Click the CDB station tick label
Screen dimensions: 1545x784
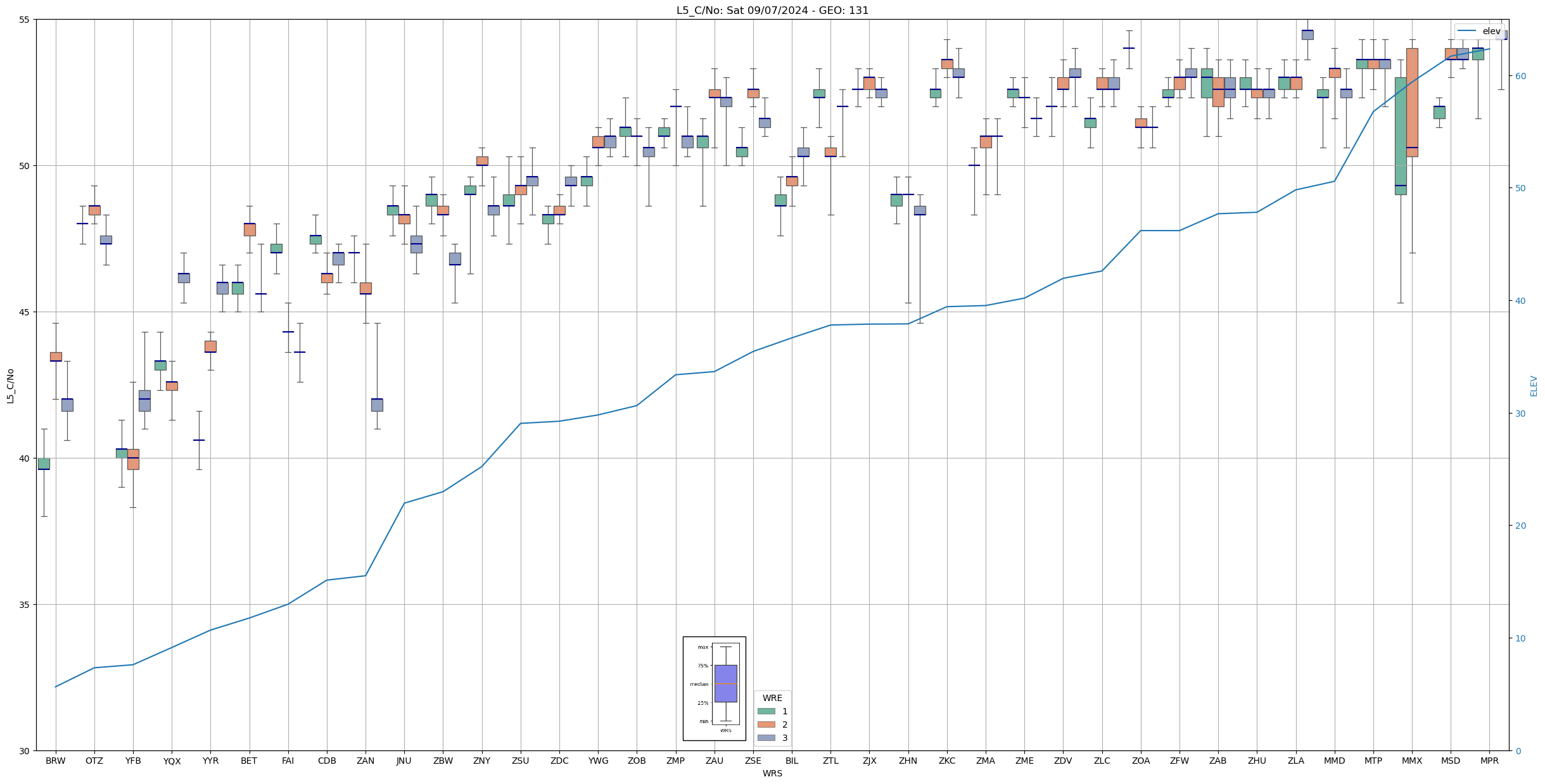pyautogui.click(x=327, y=761)
